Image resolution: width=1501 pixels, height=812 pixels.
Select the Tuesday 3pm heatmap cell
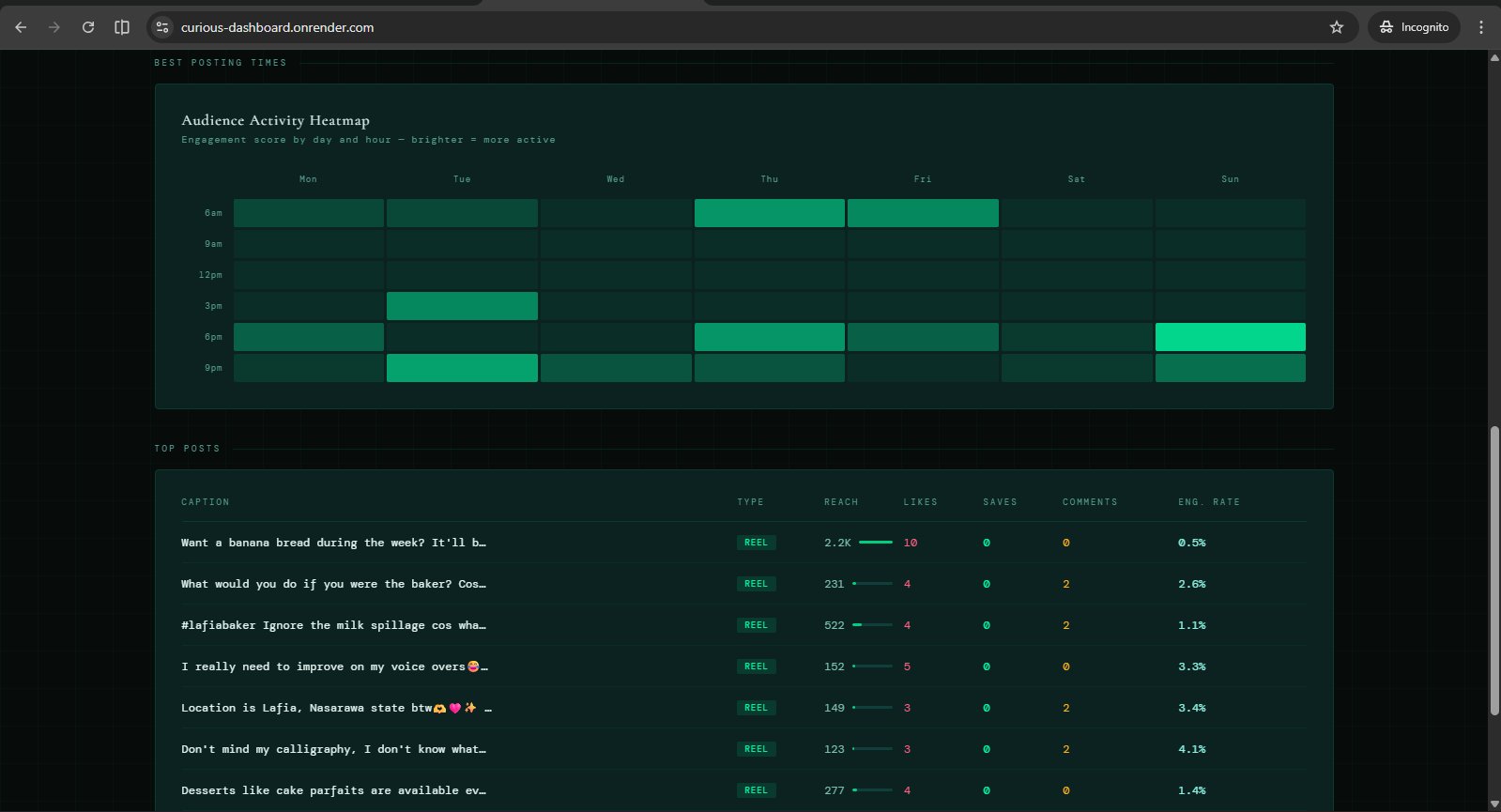click(x=462, y=306)
